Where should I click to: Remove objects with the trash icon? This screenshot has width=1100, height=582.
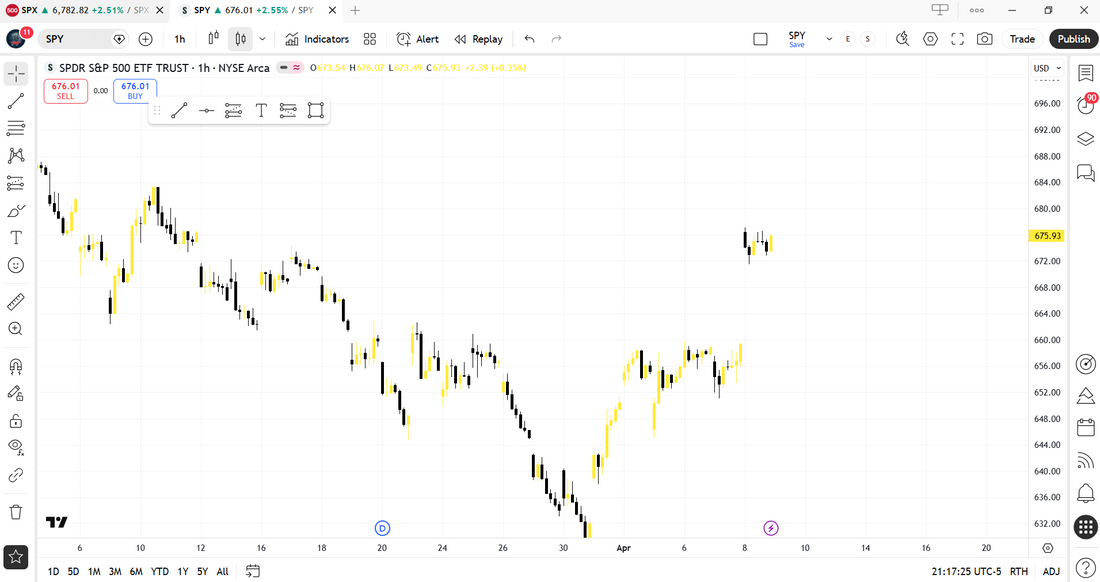[x=16, y=512]
